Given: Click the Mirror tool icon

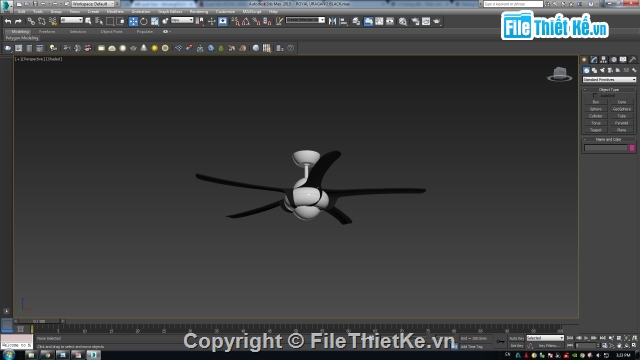Looking at the screenshot, I should pyautogui.click(x=333, y=21).
